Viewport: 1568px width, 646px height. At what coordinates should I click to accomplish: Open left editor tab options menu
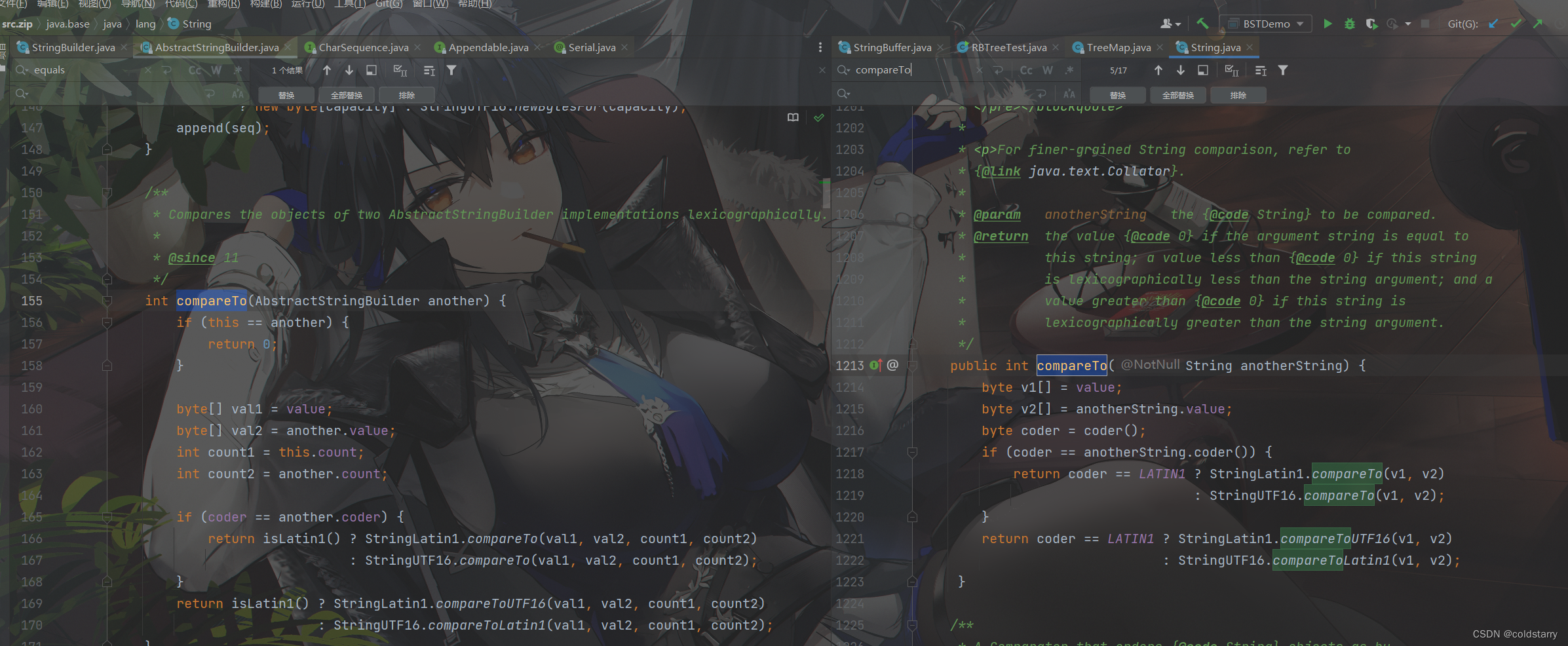[820, 47]
